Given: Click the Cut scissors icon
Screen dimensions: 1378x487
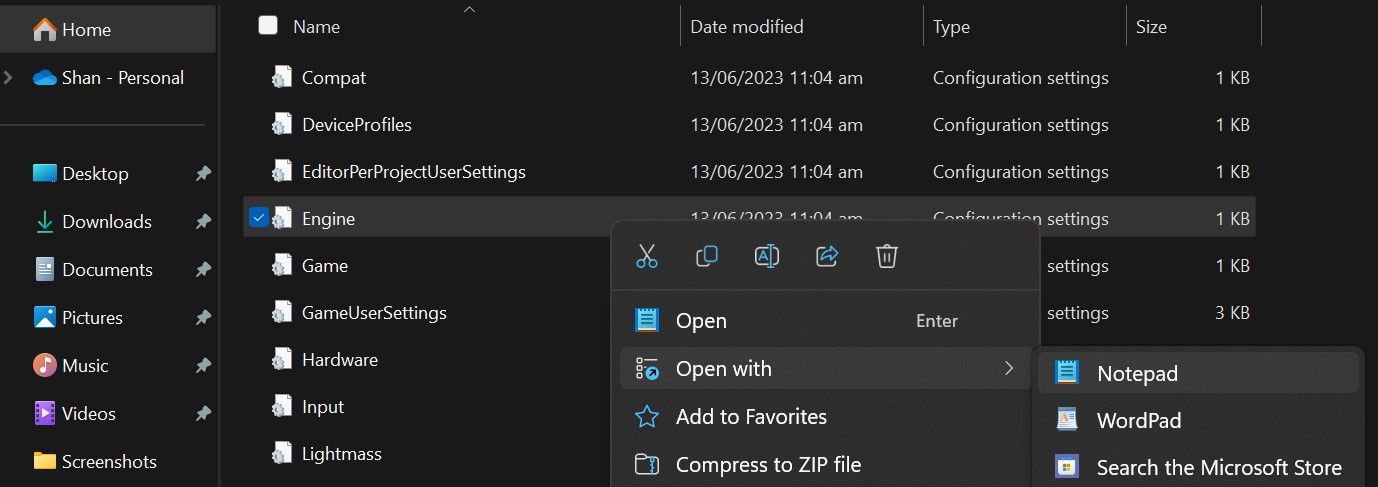Looking at the screenshot, I should pos(647,257).
